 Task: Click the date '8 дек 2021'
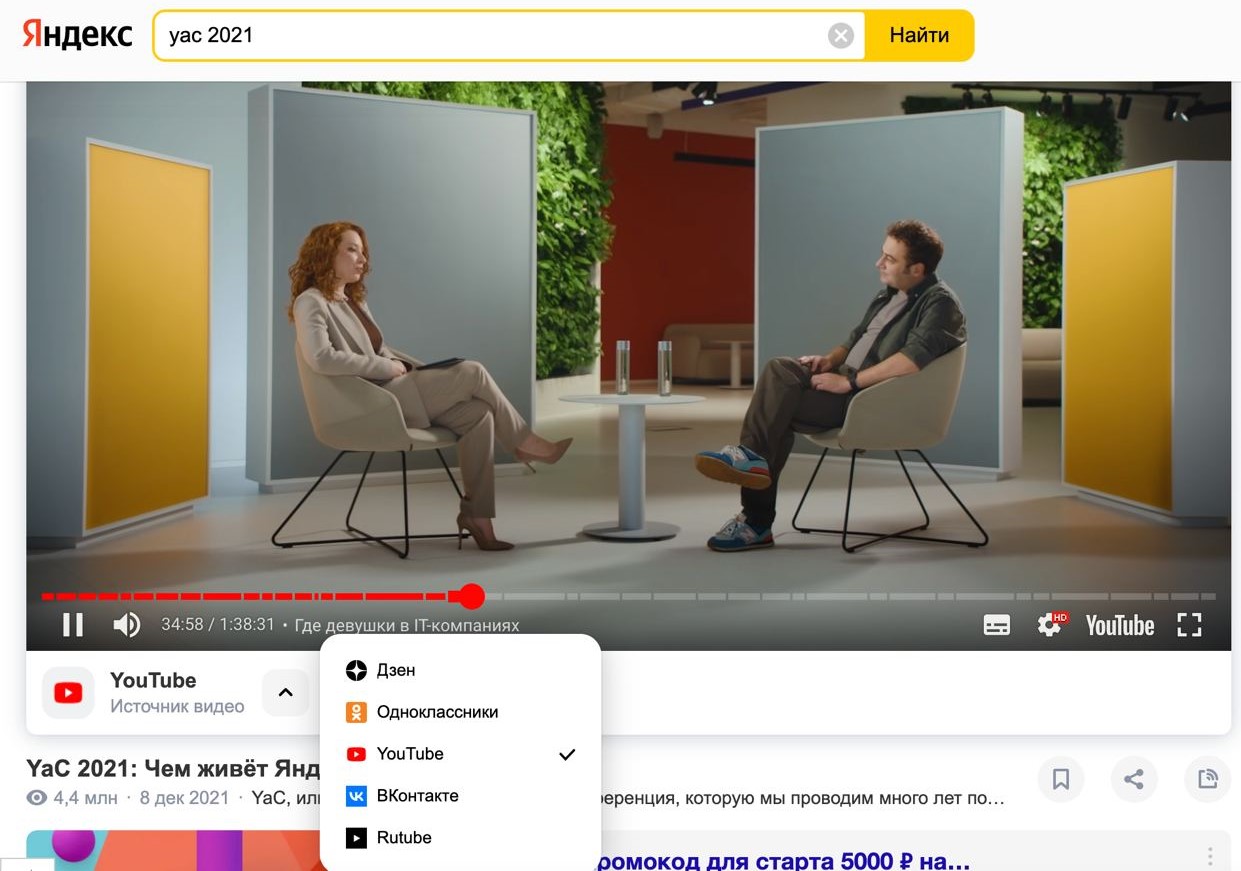click(184, 798)
